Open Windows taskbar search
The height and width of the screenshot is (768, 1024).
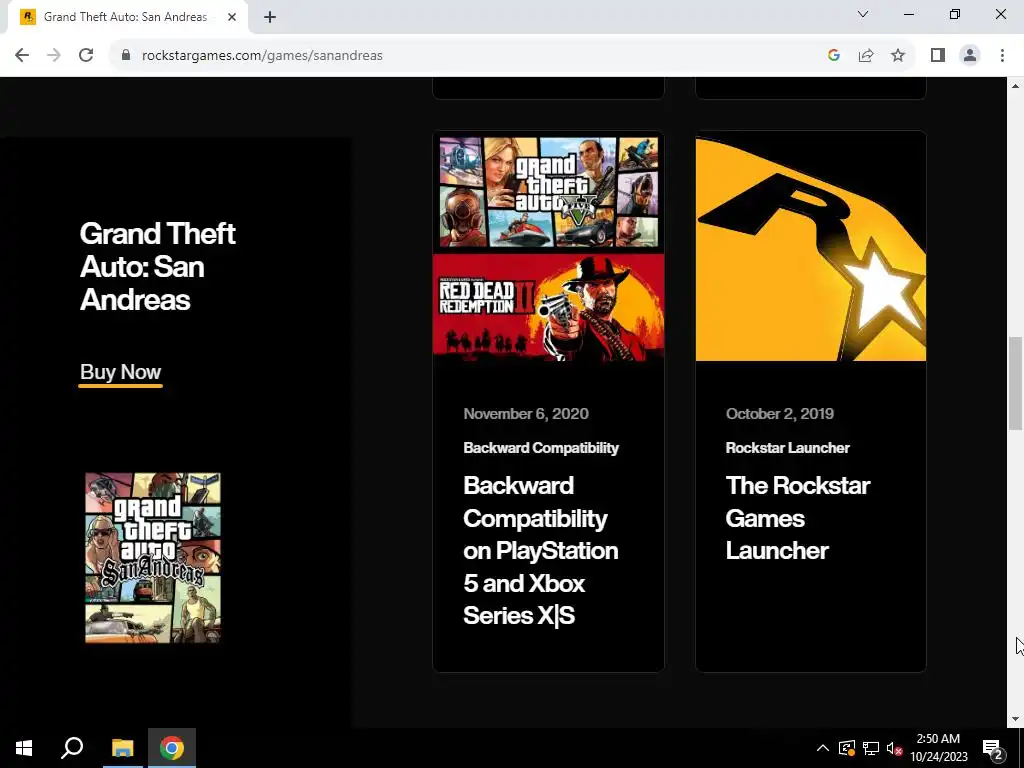pyautogui.click(x=72, y=748)
